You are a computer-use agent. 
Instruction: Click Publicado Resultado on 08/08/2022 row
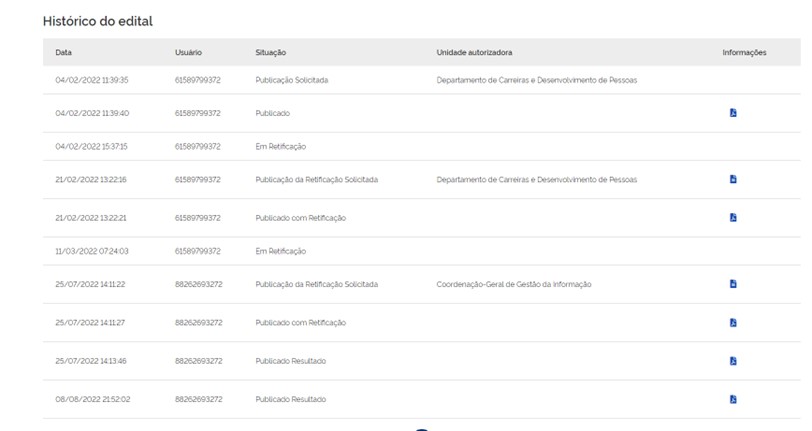coord(291,399)
